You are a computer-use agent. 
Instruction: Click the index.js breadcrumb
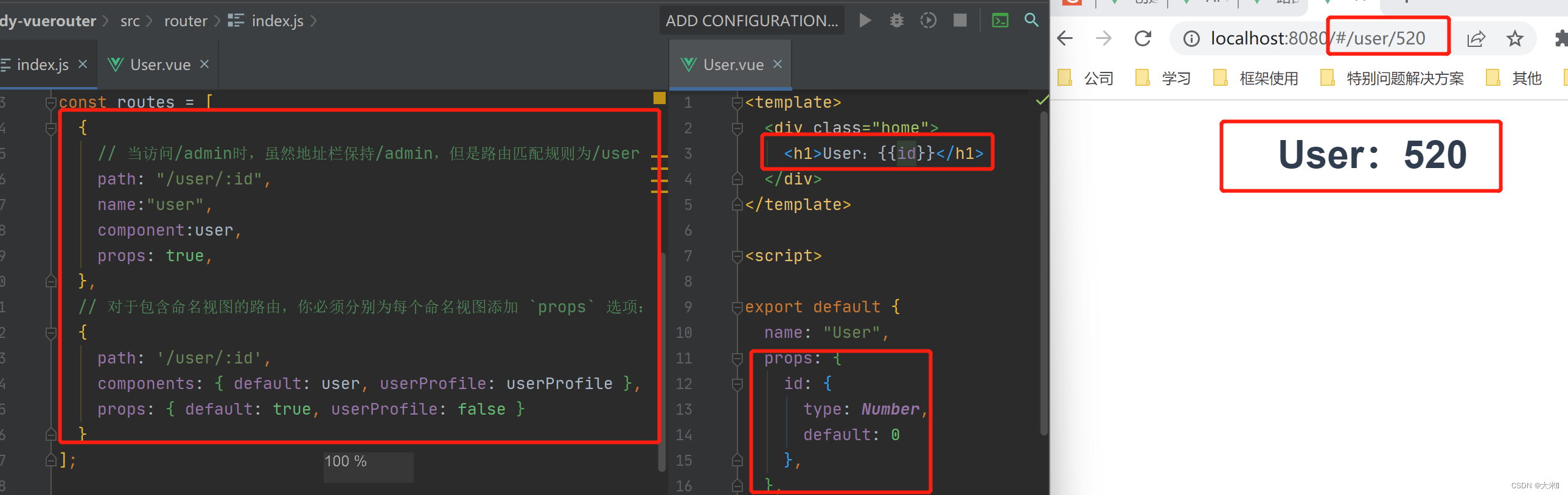click(x=277, y=21)
